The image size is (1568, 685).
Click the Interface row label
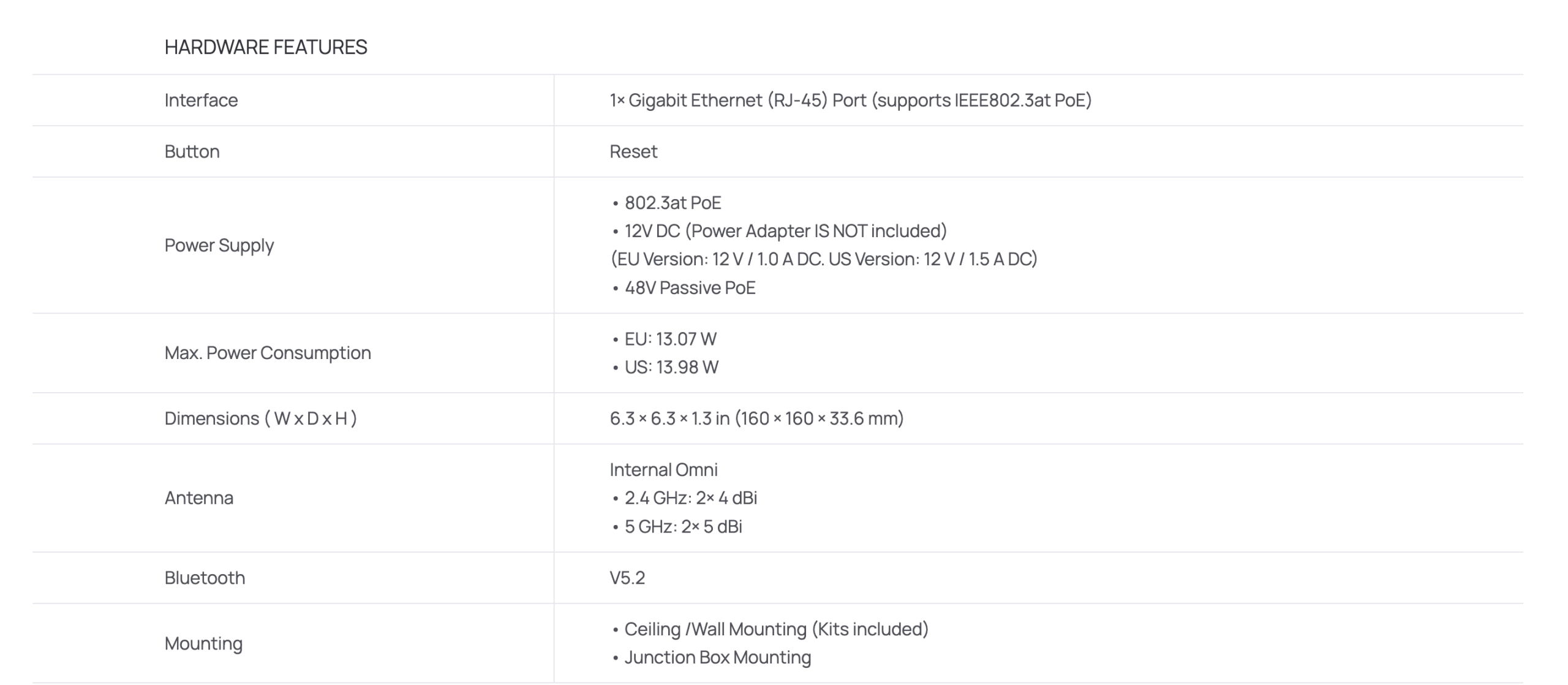click(201, 100)
